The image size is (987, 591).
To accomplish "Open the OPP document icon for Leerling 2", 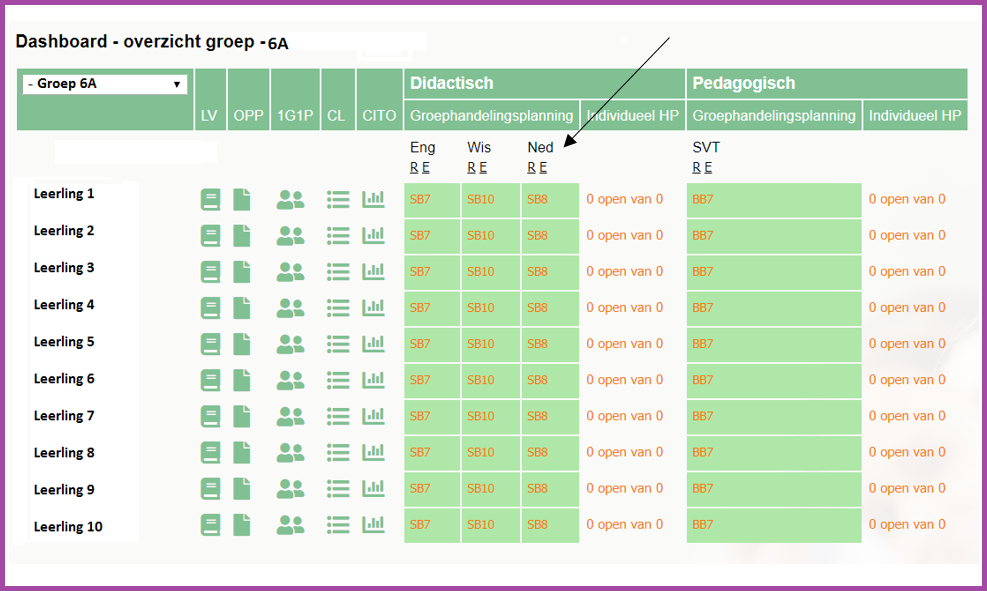I will [242, 236].
